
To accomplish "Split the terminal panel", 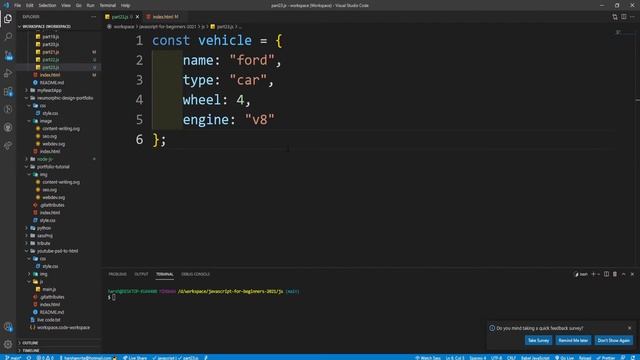I will [x=607, y=274].
